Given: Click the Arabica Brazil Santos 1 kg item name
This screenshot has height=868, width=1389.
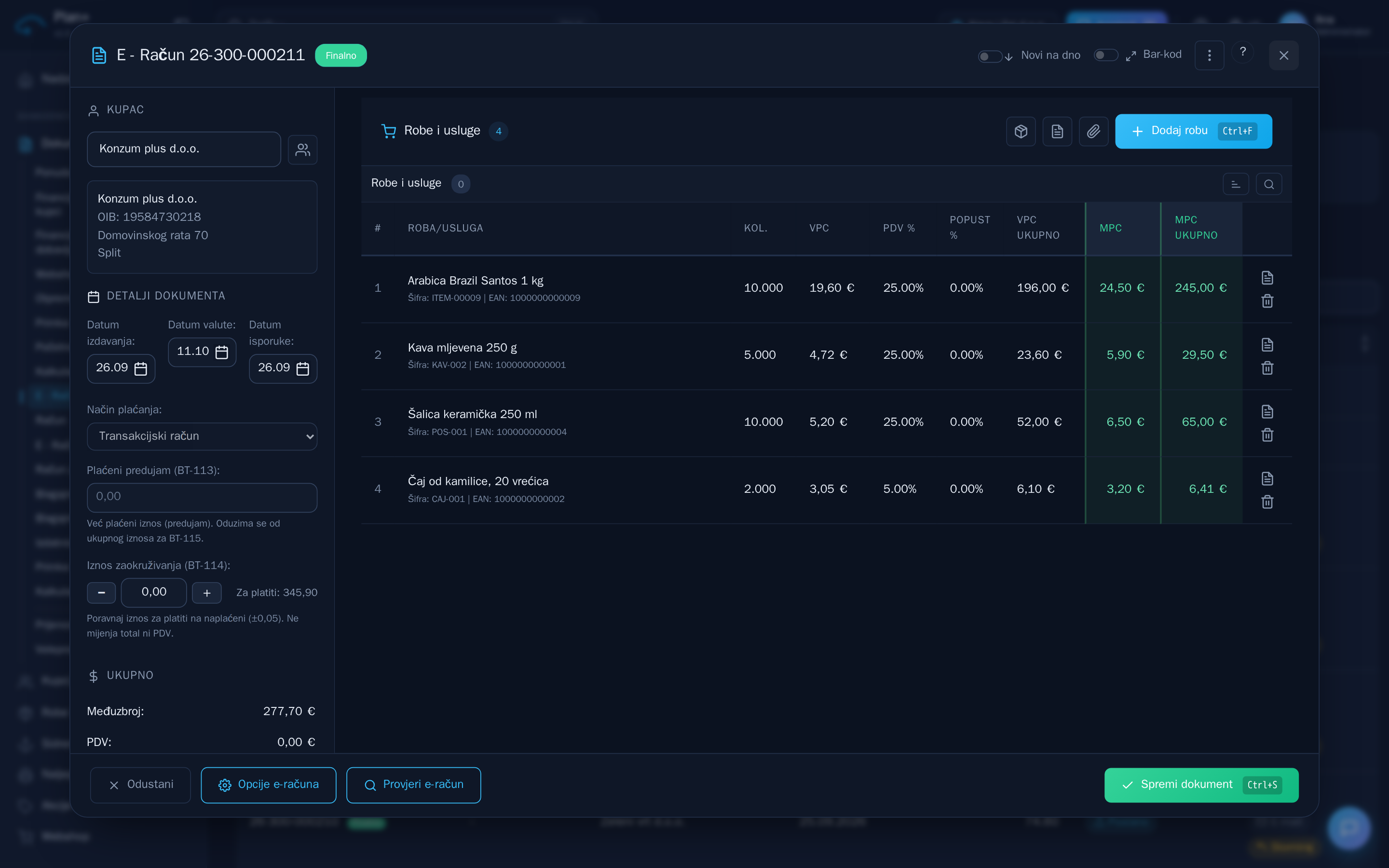Looking at the screenshot, I should pos(475,281).
